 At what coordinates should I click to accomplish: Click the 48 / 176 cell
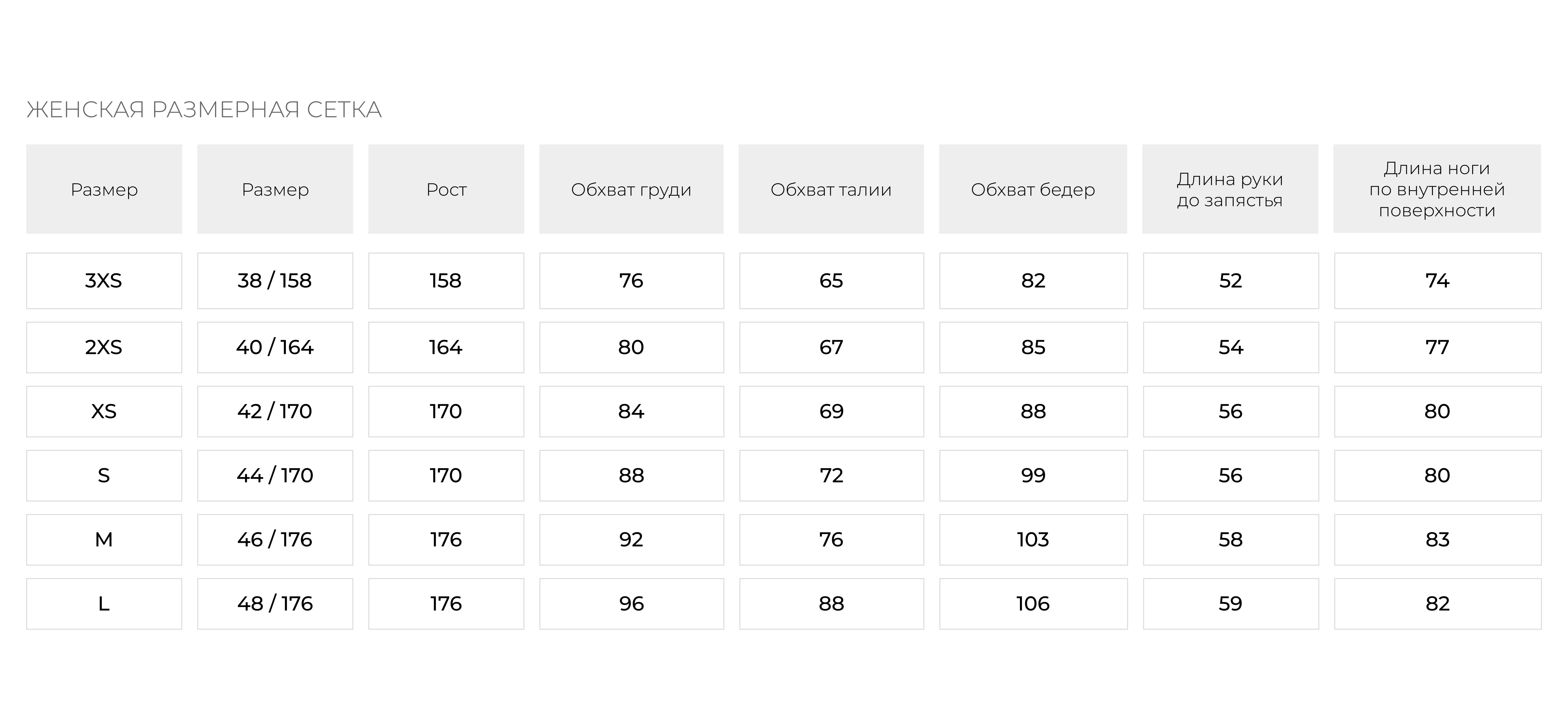coord(275,604)
